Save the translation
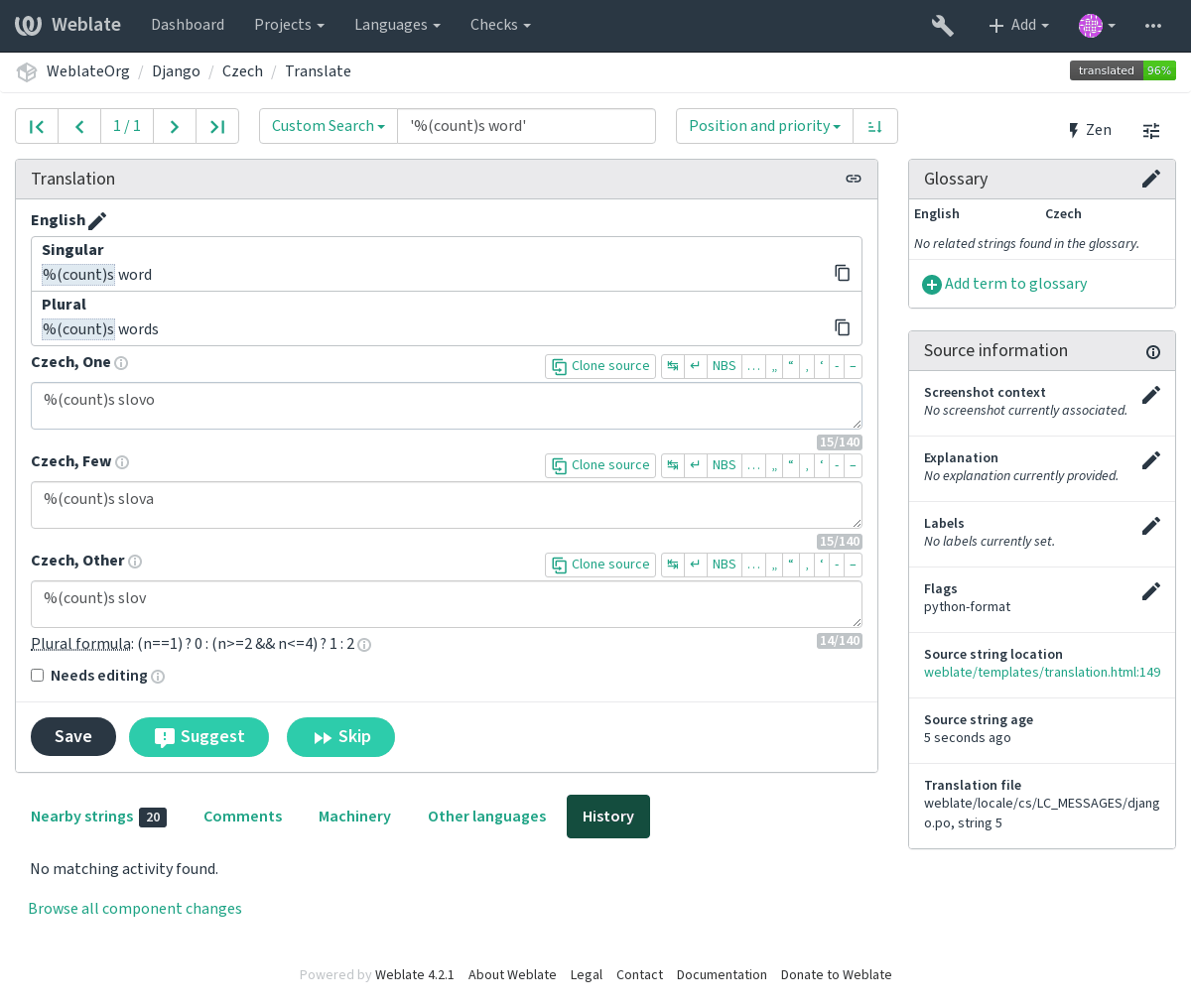Image resolution: width=1191 pixels, height=1008 pixels. (73, 737)
